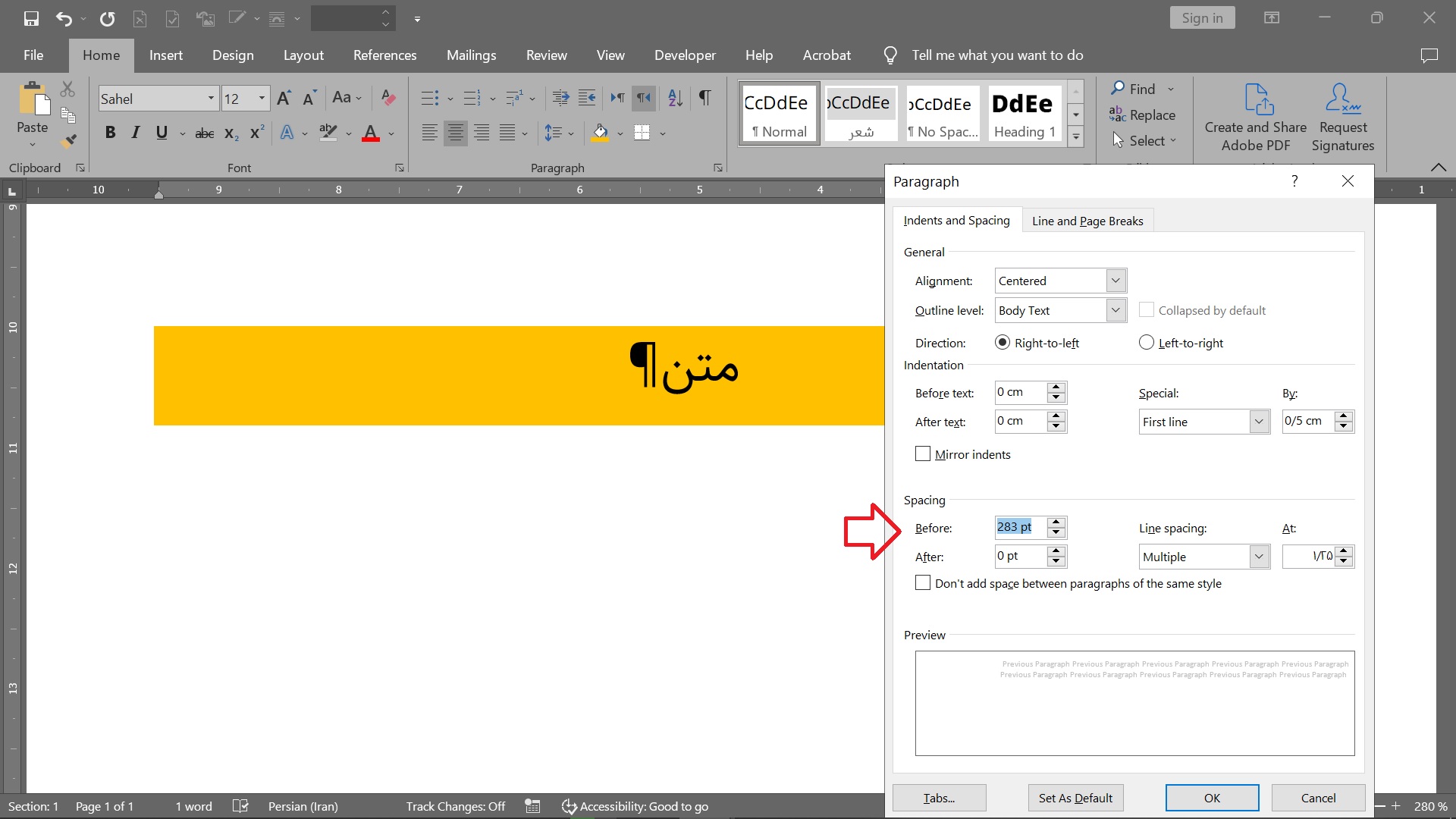The image size is (1456, 819).
Task: Open the Select dropdown in Editing
Action: pos(1145,141)
